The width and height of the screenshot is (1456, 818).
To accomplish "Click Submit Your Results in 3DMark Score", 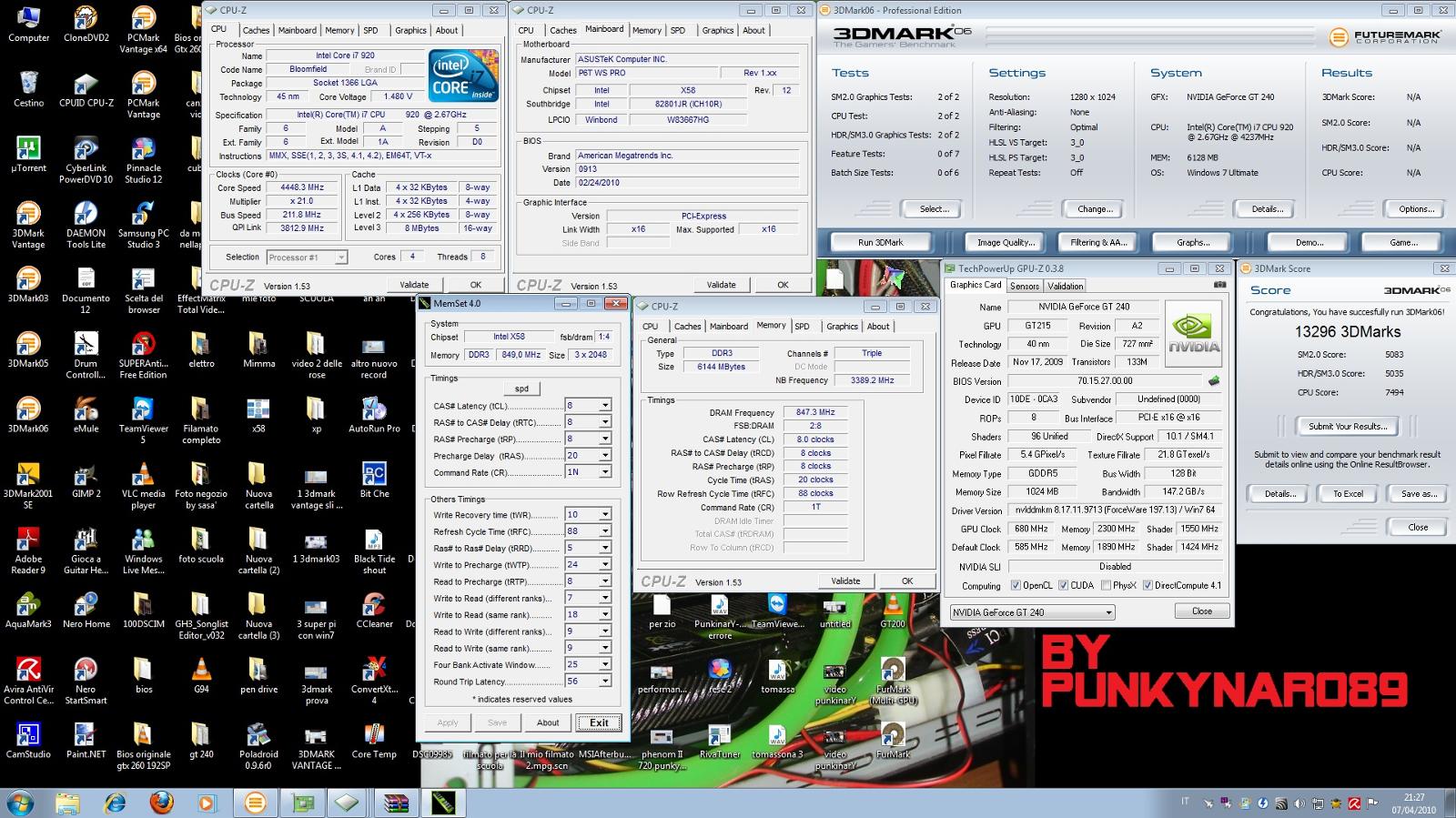I will 1348,426.
